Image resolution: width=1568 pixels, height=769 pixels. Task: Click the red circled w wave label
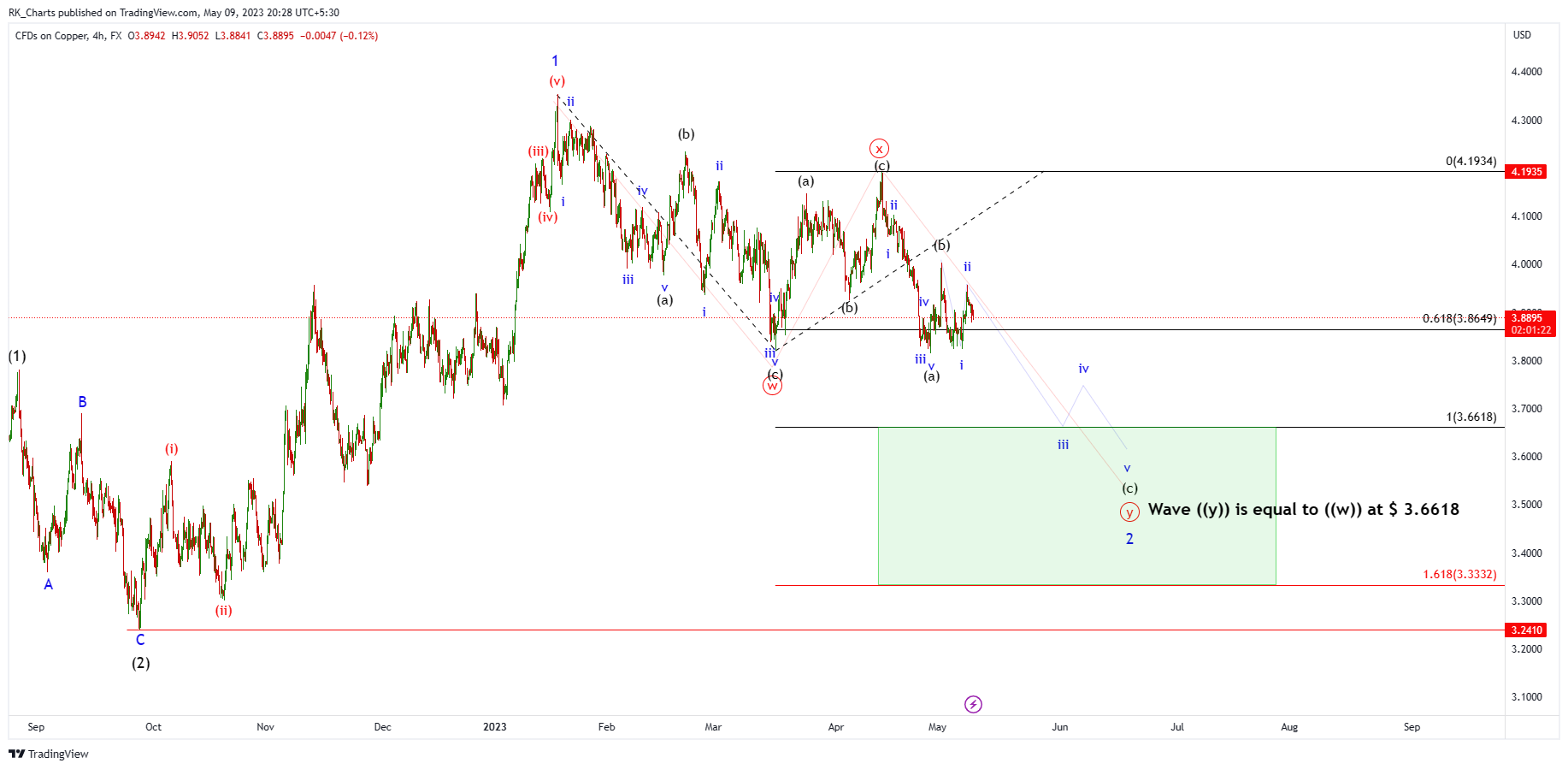point(773,386)
